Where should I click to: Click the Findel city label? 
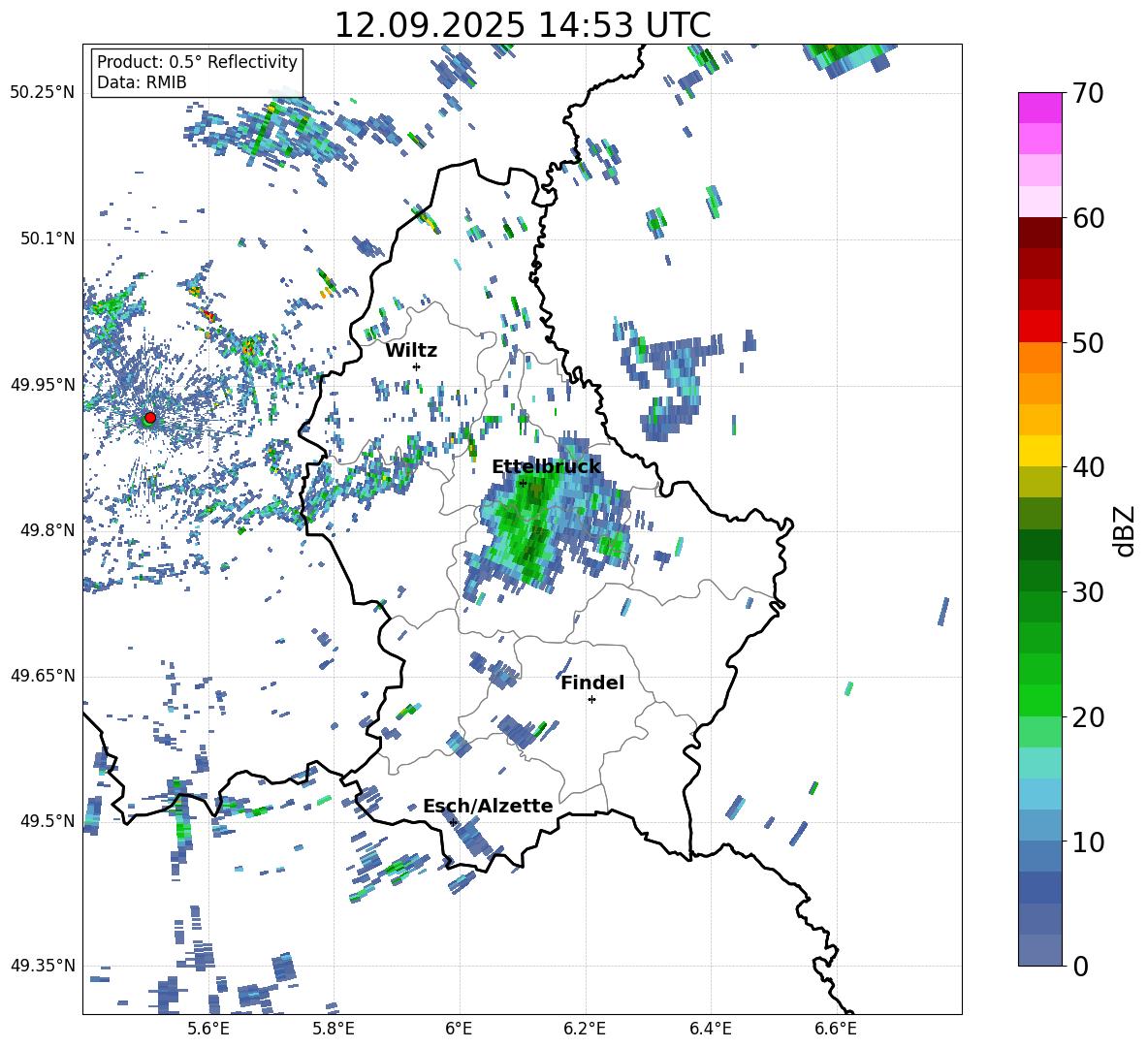tap(592, 683)
